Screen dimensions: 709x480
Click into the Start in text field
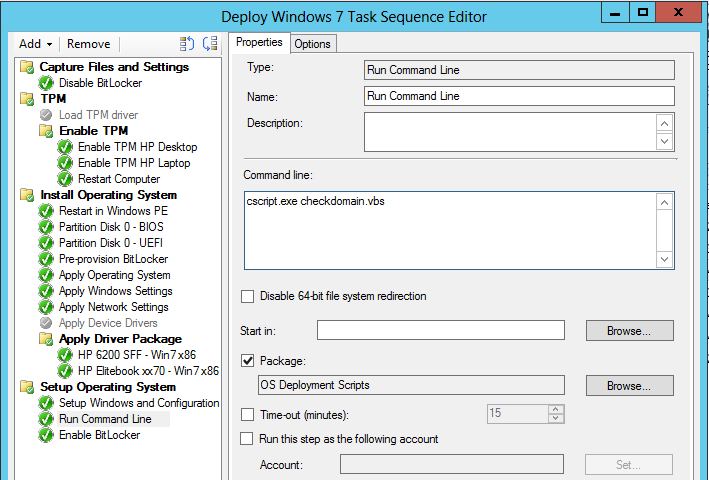coord(440,330)
